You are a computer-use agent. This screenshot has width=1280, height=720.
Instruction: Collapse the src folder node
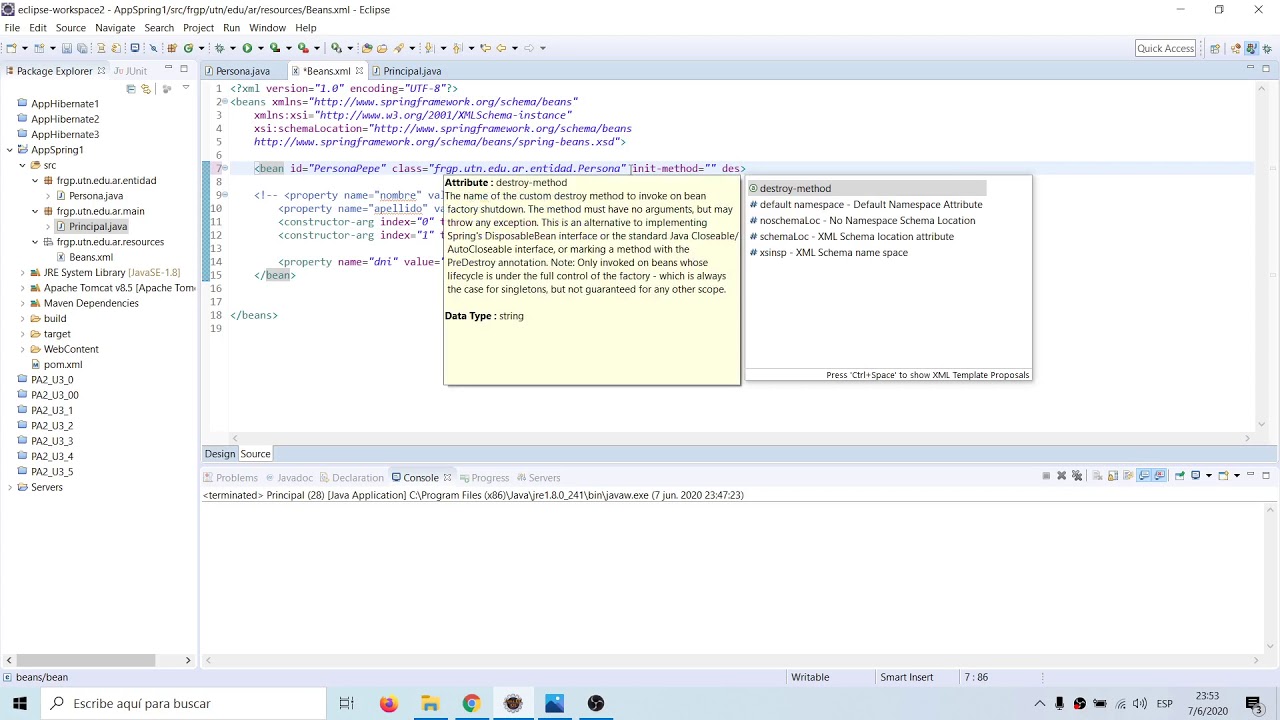click(22, 165)
